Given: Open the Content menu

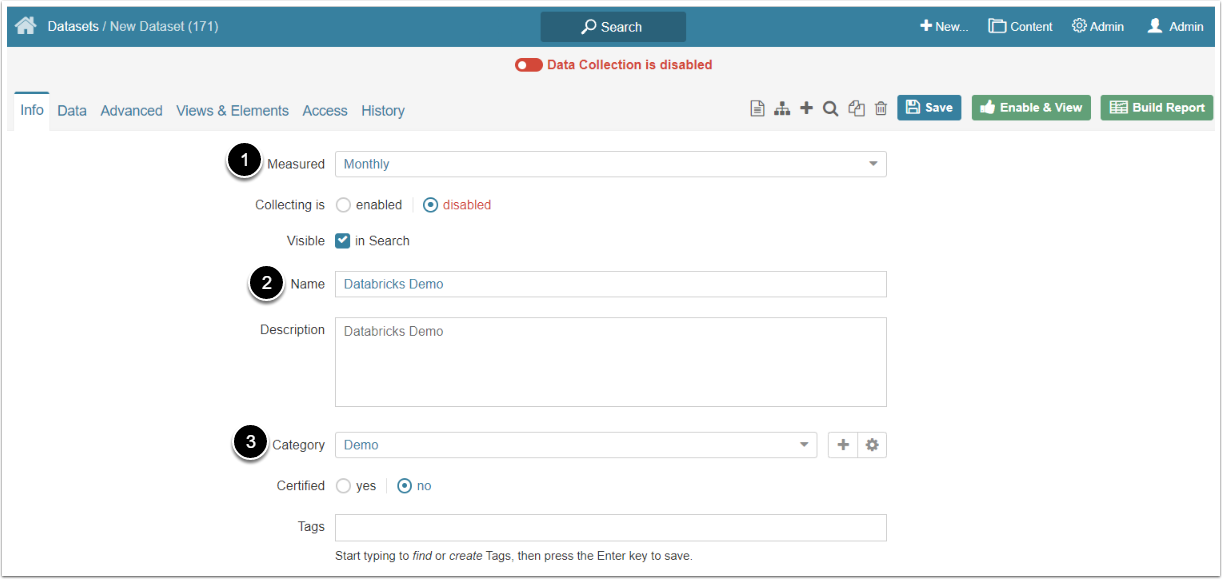Looking at the screenshot, I should tap(1021, 27).
